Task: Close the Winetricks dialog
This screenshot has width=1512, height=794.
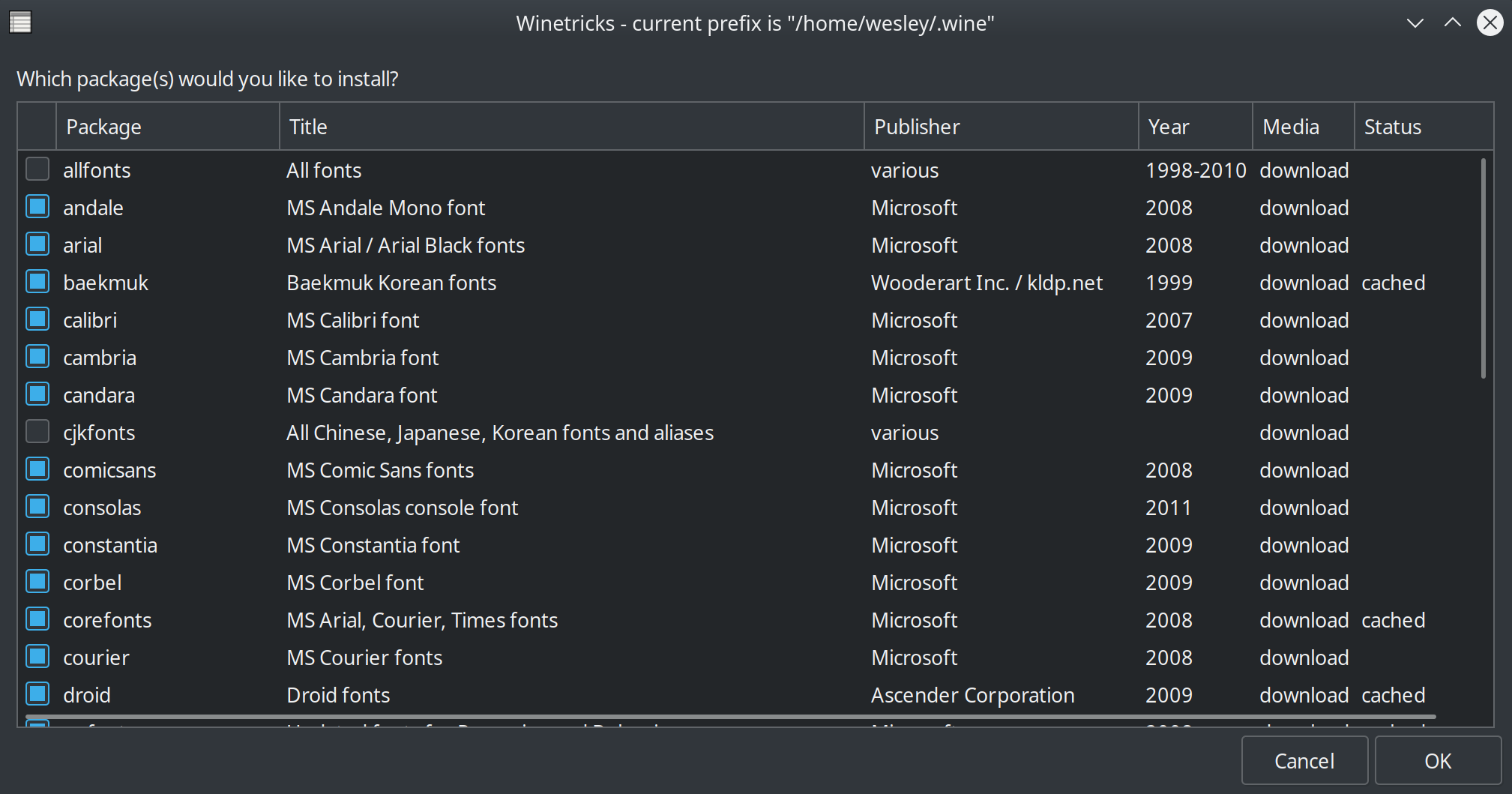Action: (1490, 23)
